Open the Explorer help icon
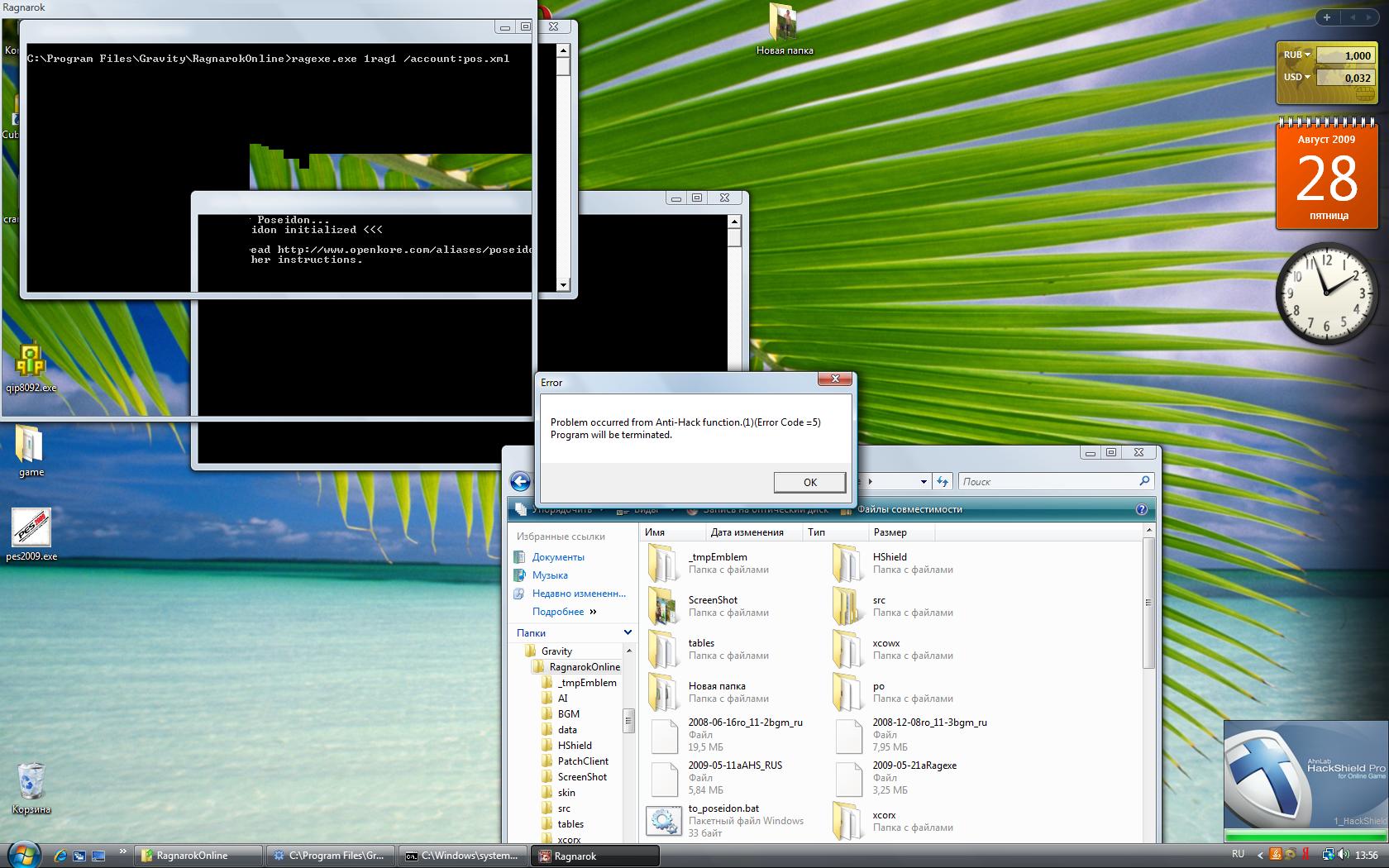This screenshot has height=868, width=1389. coord(1142,509)
